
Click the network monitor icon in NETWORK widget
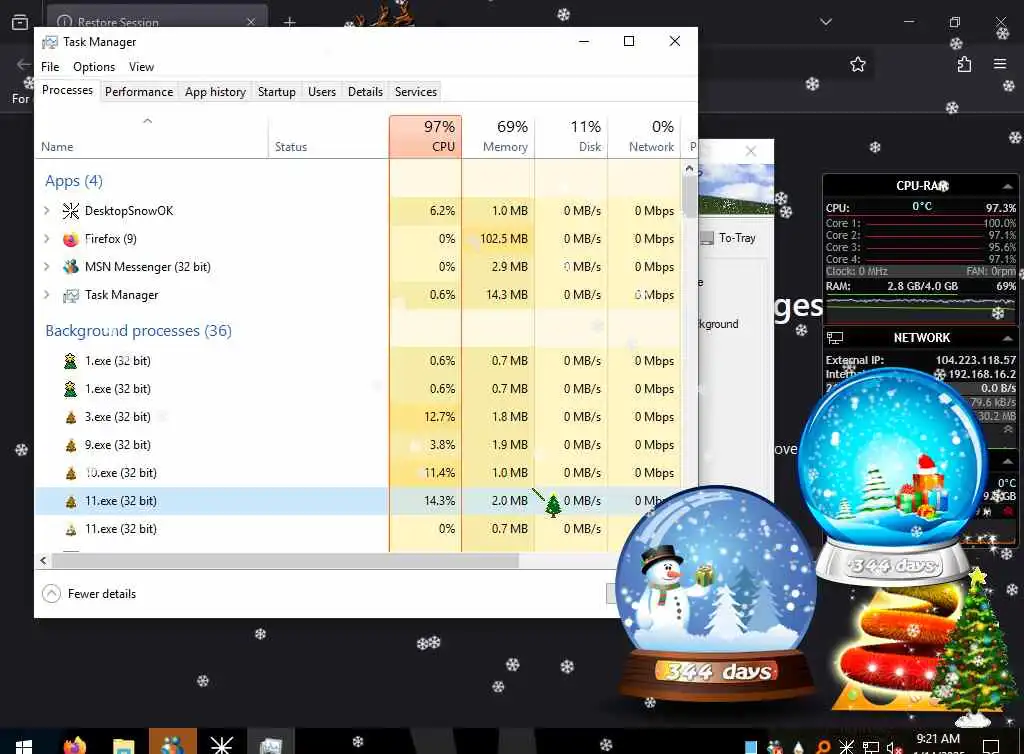[x=835, y=338]
